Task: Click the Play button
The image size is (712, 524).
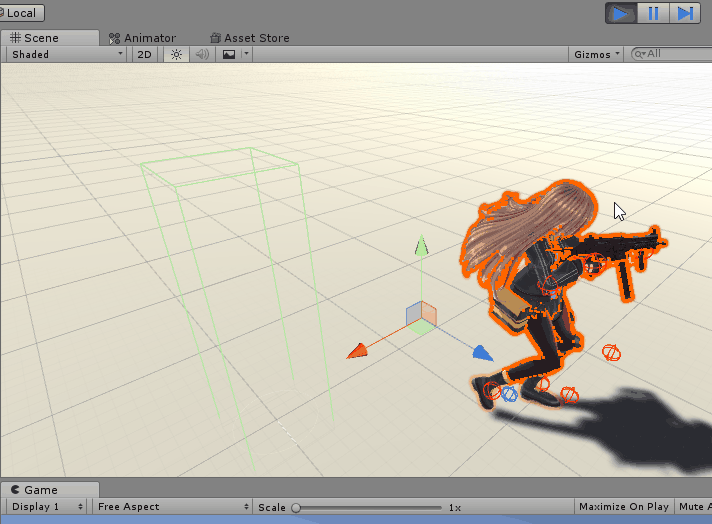Action: [621, 13]
